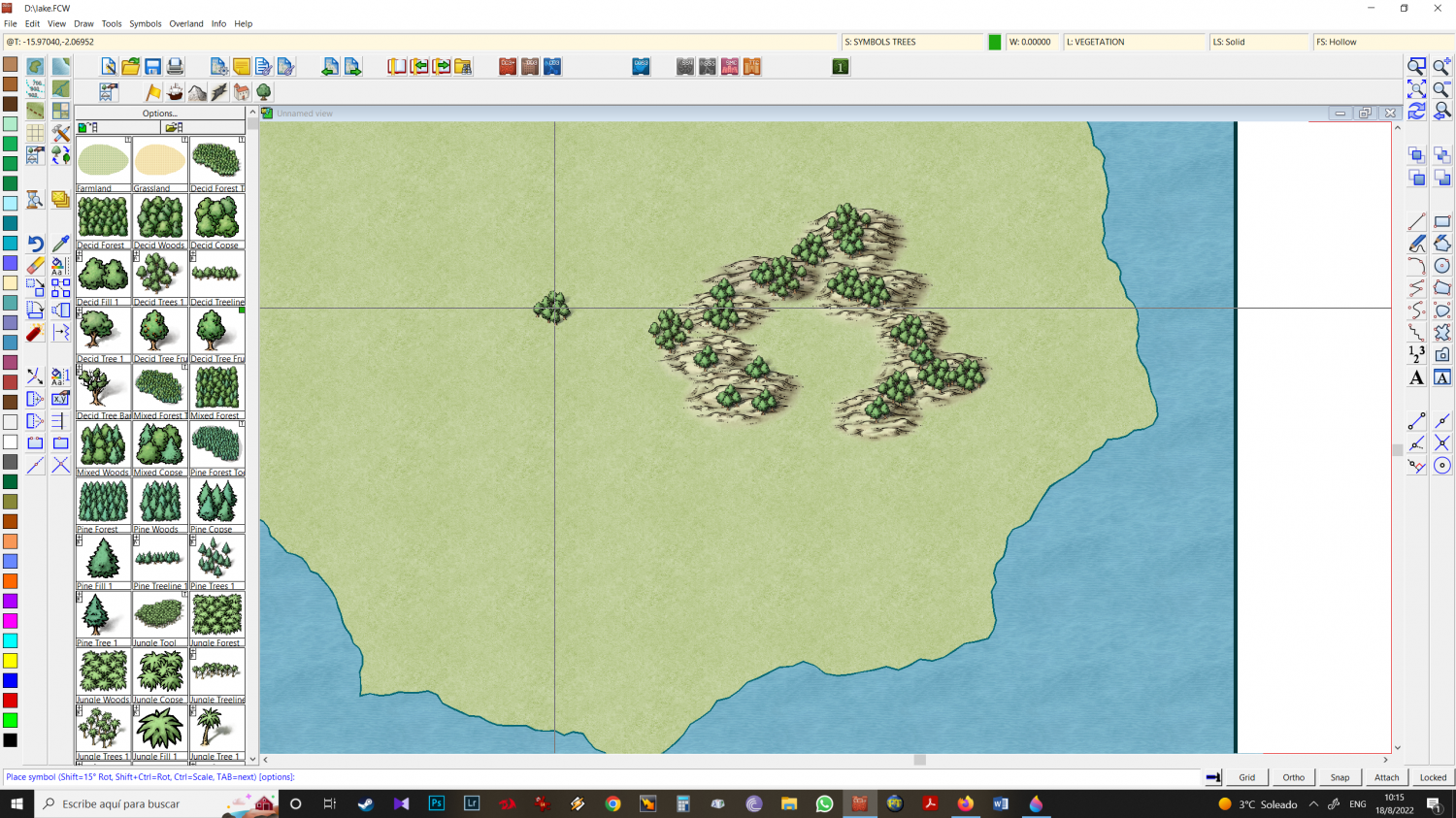
Task: Click the Windows Start button
Action: pos(17,803)
